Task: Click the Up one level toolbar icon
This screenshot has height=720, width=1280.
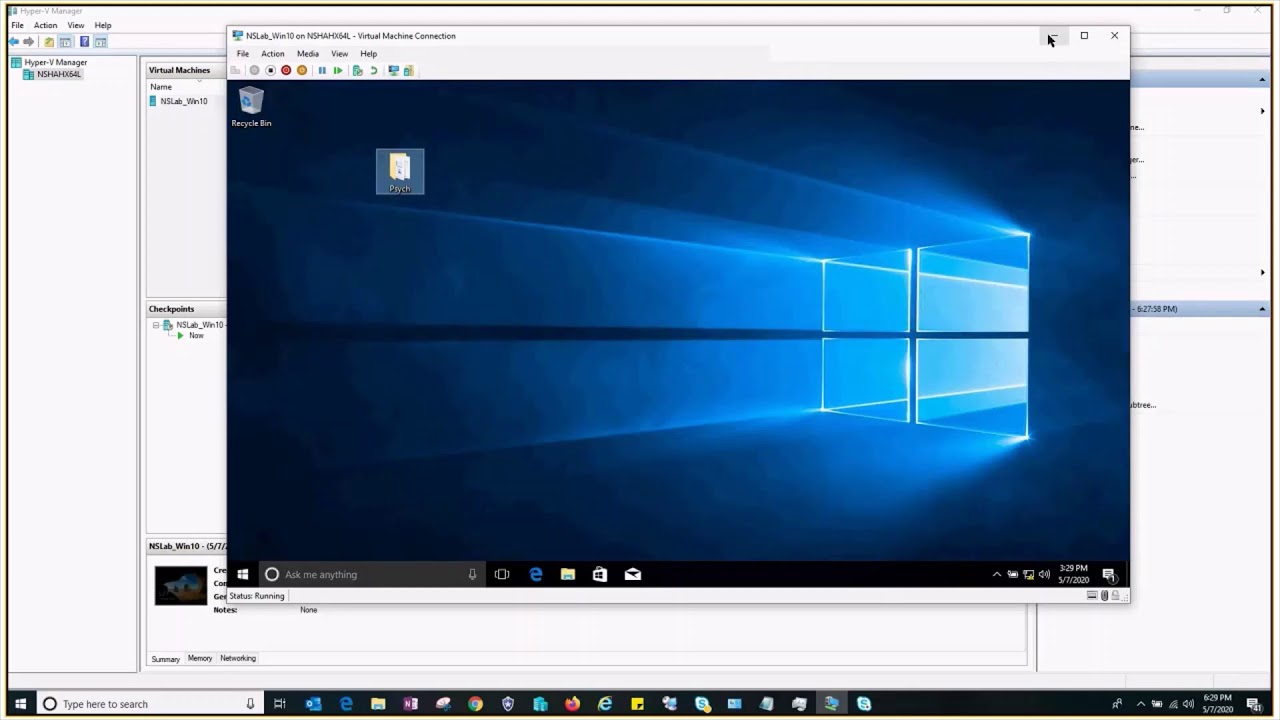Action: coord(49,42)
